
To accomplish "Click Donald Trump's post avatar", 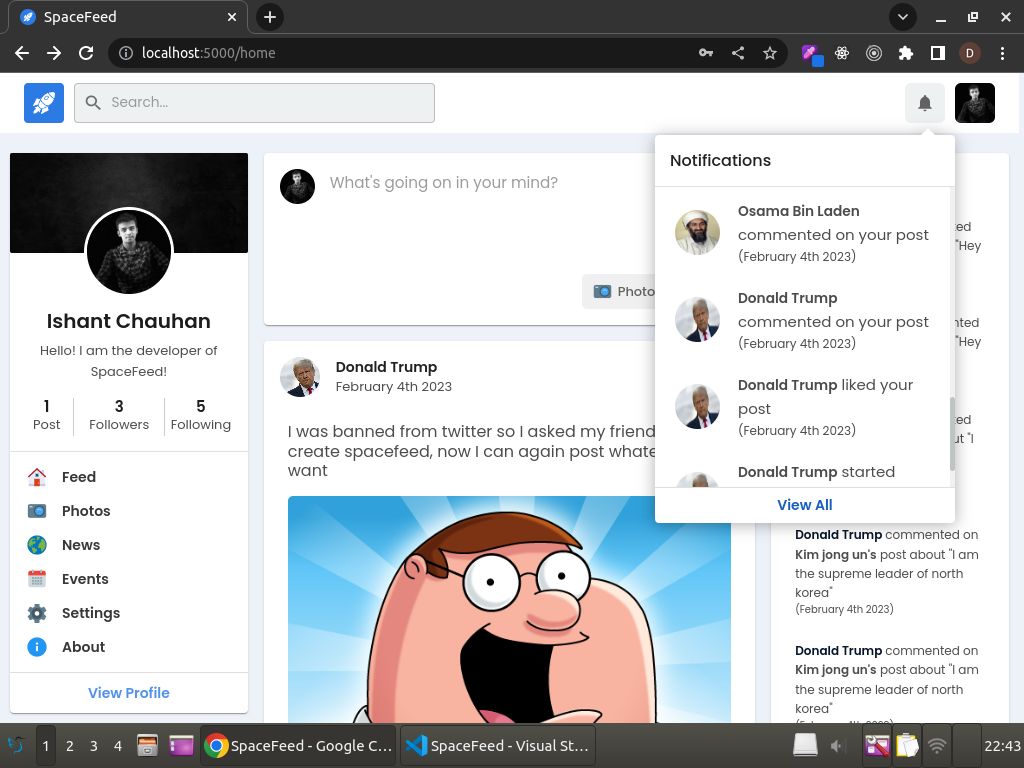I will (x=300, y=377).
